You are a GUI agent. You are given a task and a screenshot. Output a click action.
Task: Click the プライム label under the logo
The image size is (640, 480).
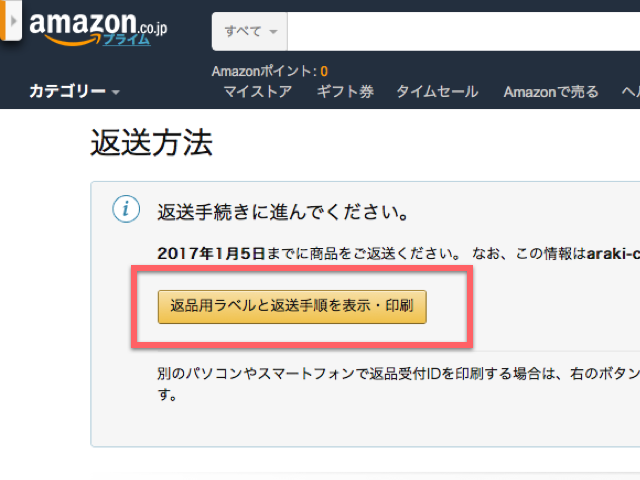click(x=125, y=40)
